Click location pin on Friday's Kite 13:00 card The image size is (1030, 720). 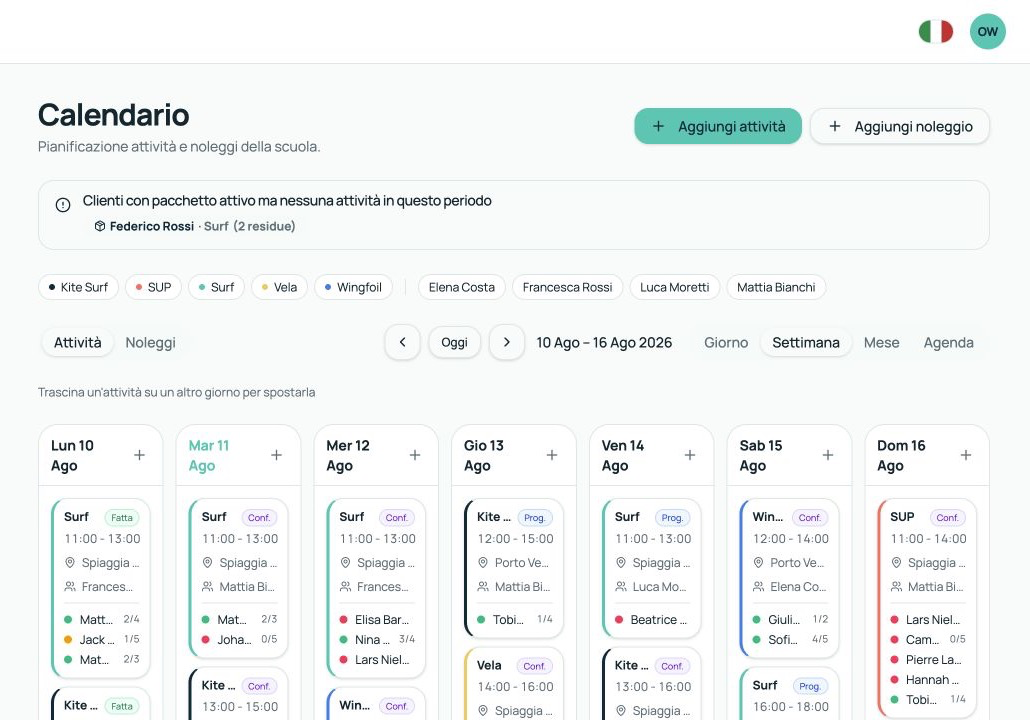[621, 710]
